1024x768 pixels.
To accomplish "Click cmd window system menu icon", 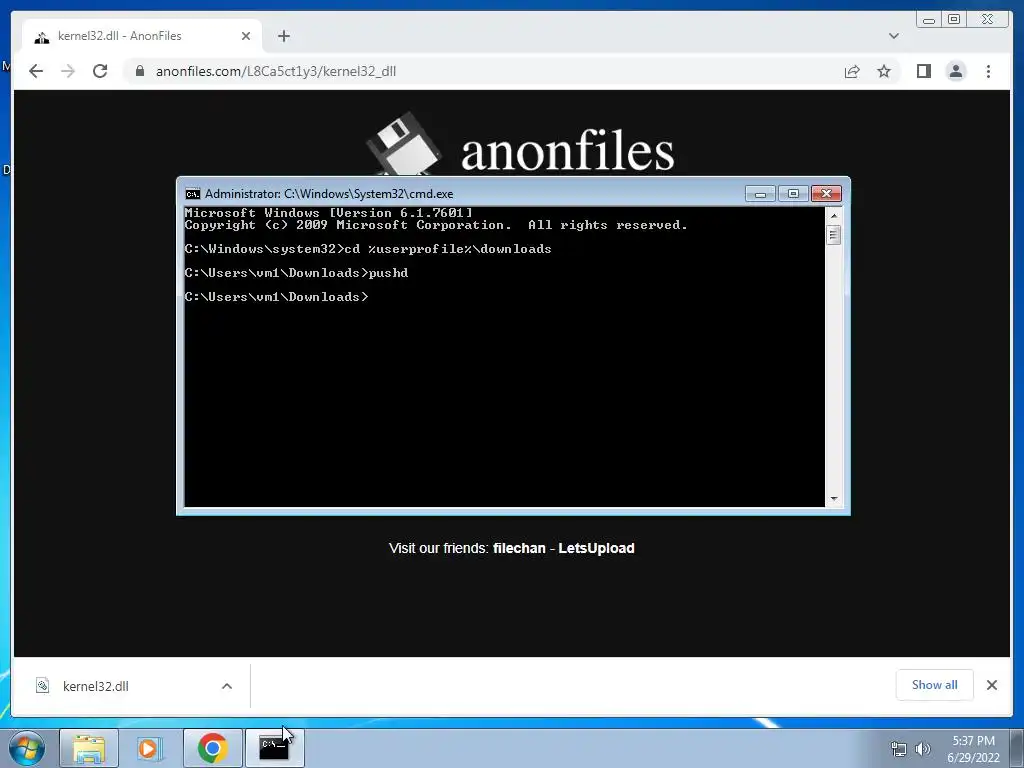I will 193,194.
